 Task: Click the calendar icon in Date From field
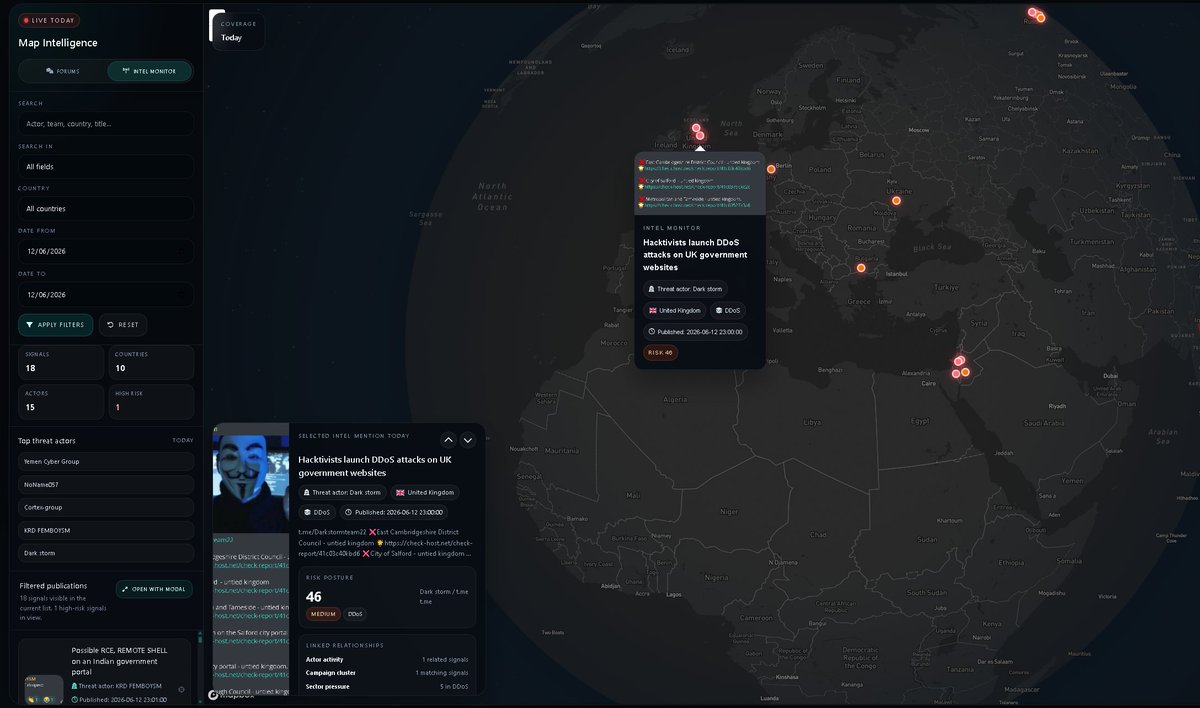pyautogui.click(x=181, y=252)
